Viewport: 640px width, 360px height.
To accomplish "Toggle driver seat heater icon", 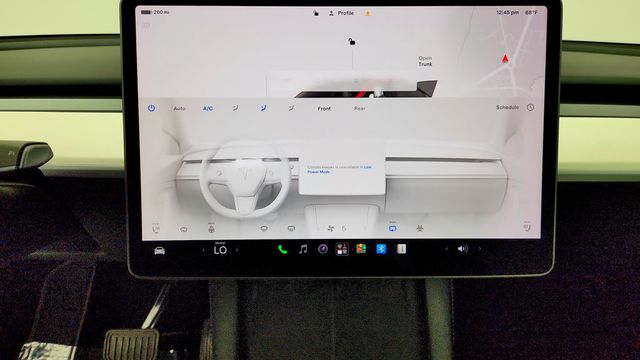I will click(x=156, y=228).
